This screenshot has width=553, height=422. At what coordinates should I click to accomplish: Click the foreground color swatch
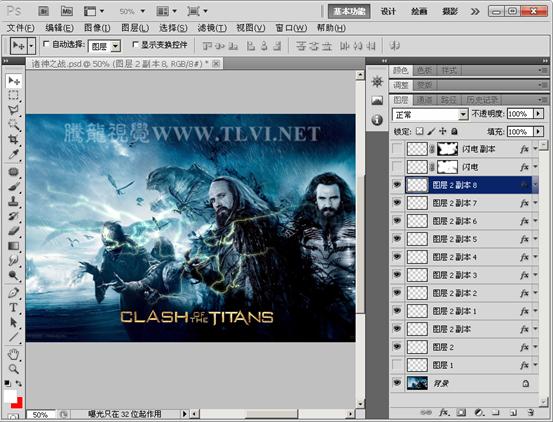click(x=10, y=396)
